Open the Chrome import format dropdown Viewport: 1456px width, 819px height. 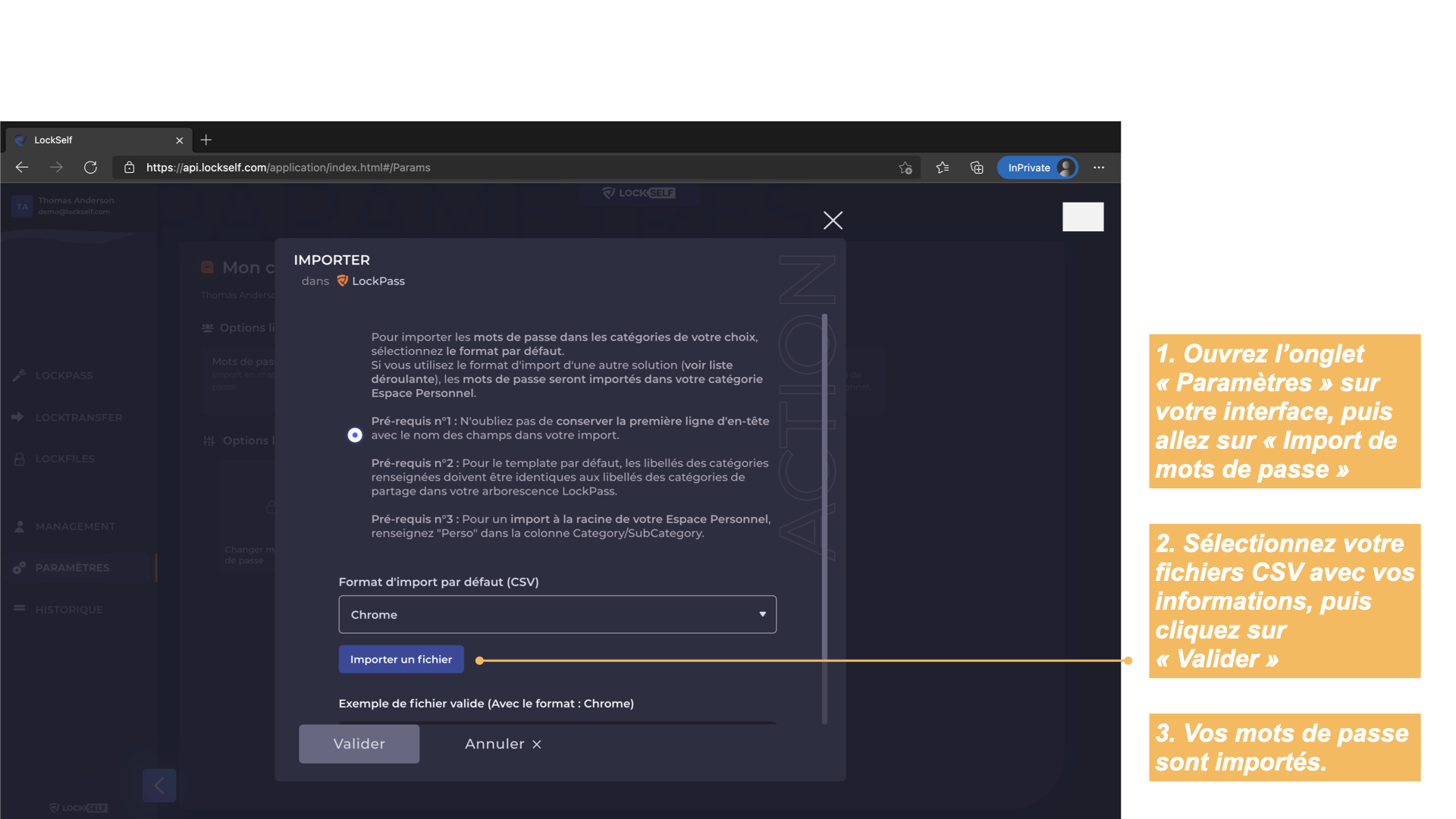(x=557, y=614)
